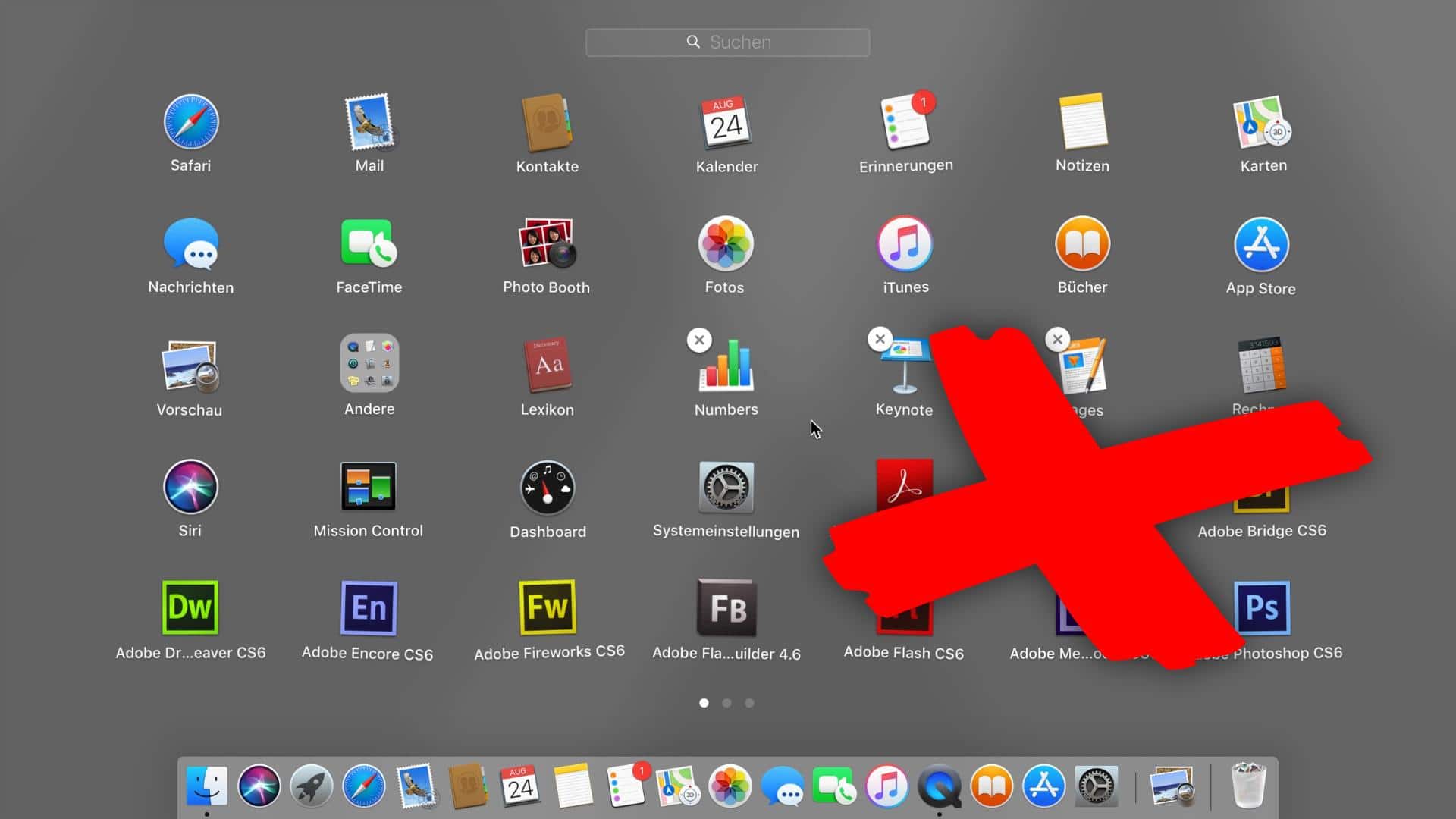Open Karten in the Launchpad grid
The width and height of the screenshot is (1456, 819).
[1263, 122]
